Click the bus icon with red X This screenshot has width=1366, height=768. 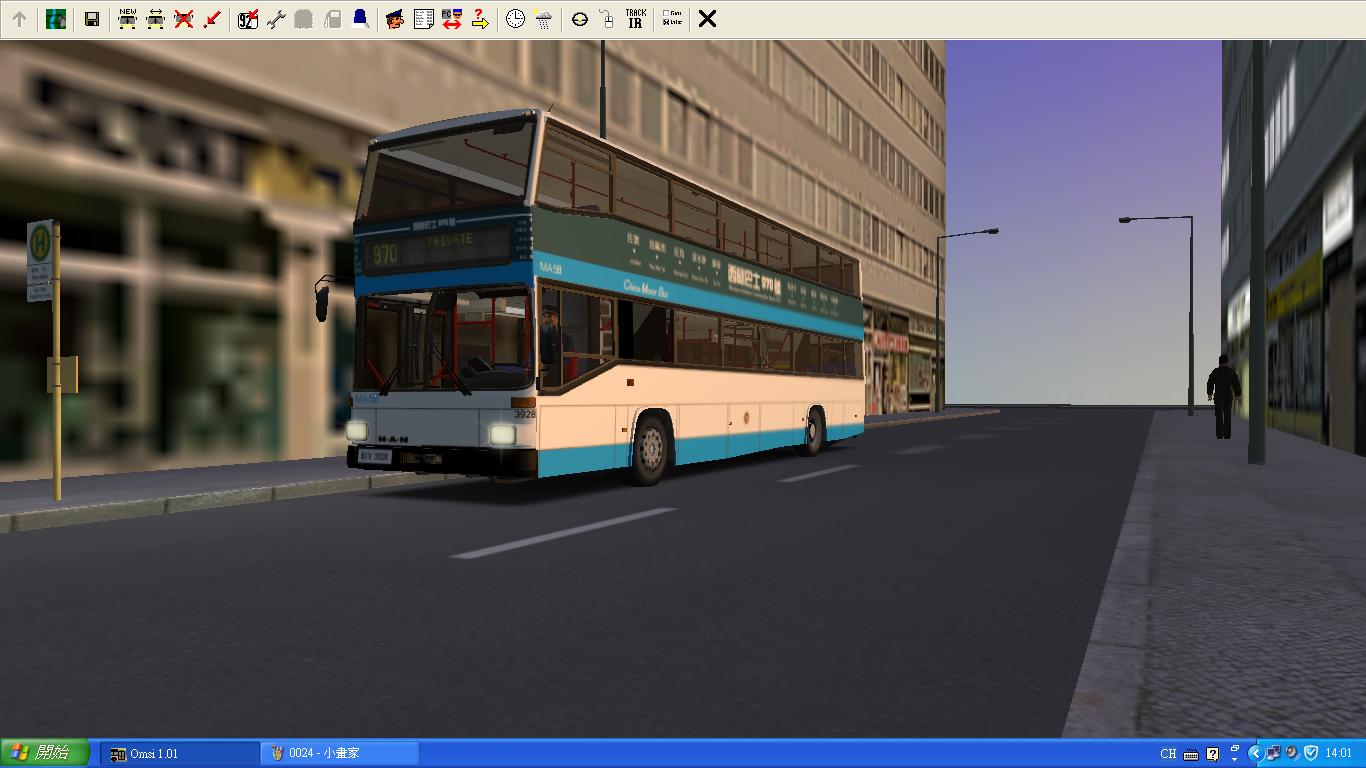(x=183, y=19)
